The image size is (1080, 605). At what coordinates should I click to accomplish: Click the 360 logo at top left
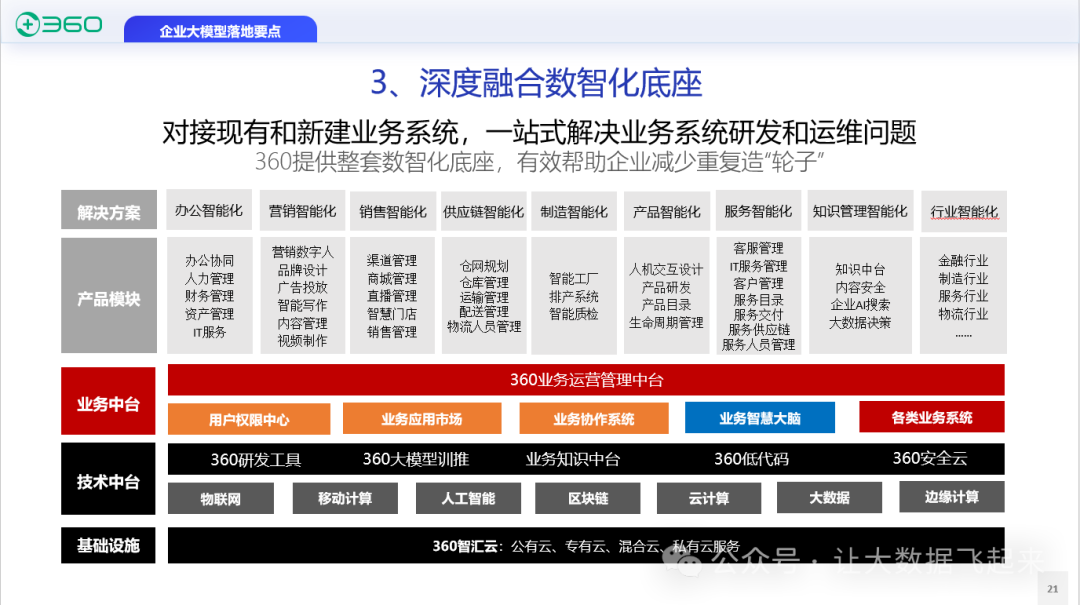(59, 25)
